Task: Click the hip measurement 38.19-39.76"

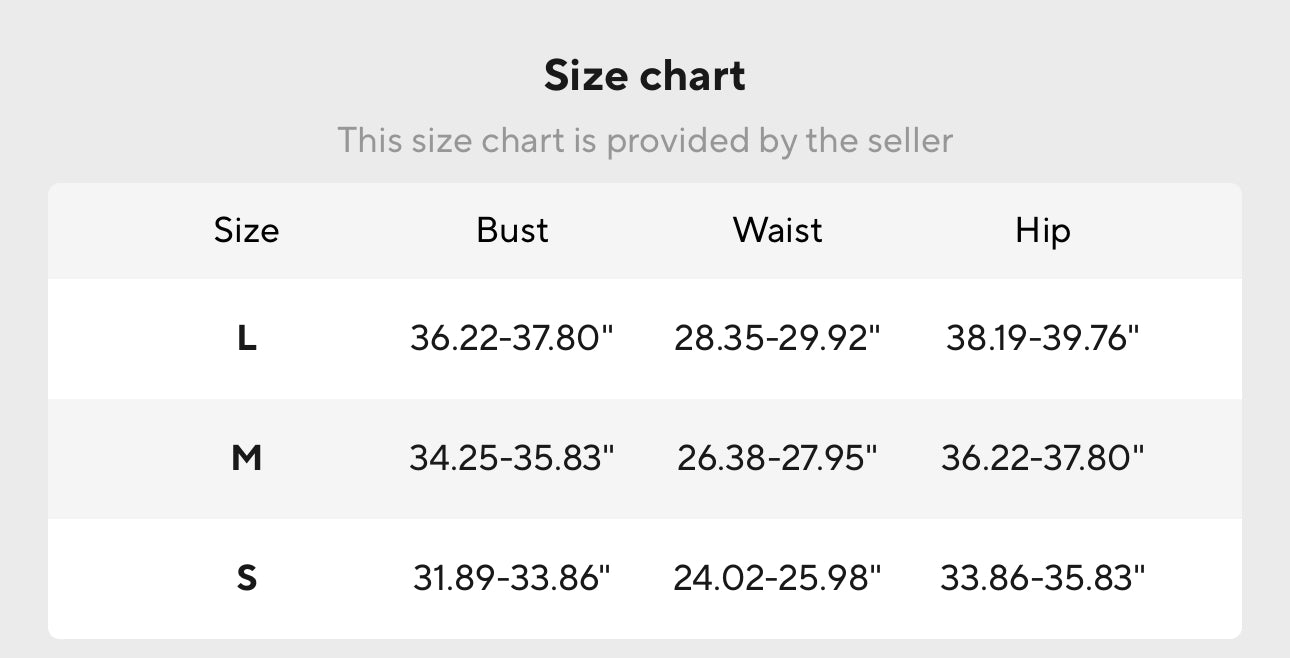Action: 1042,339
